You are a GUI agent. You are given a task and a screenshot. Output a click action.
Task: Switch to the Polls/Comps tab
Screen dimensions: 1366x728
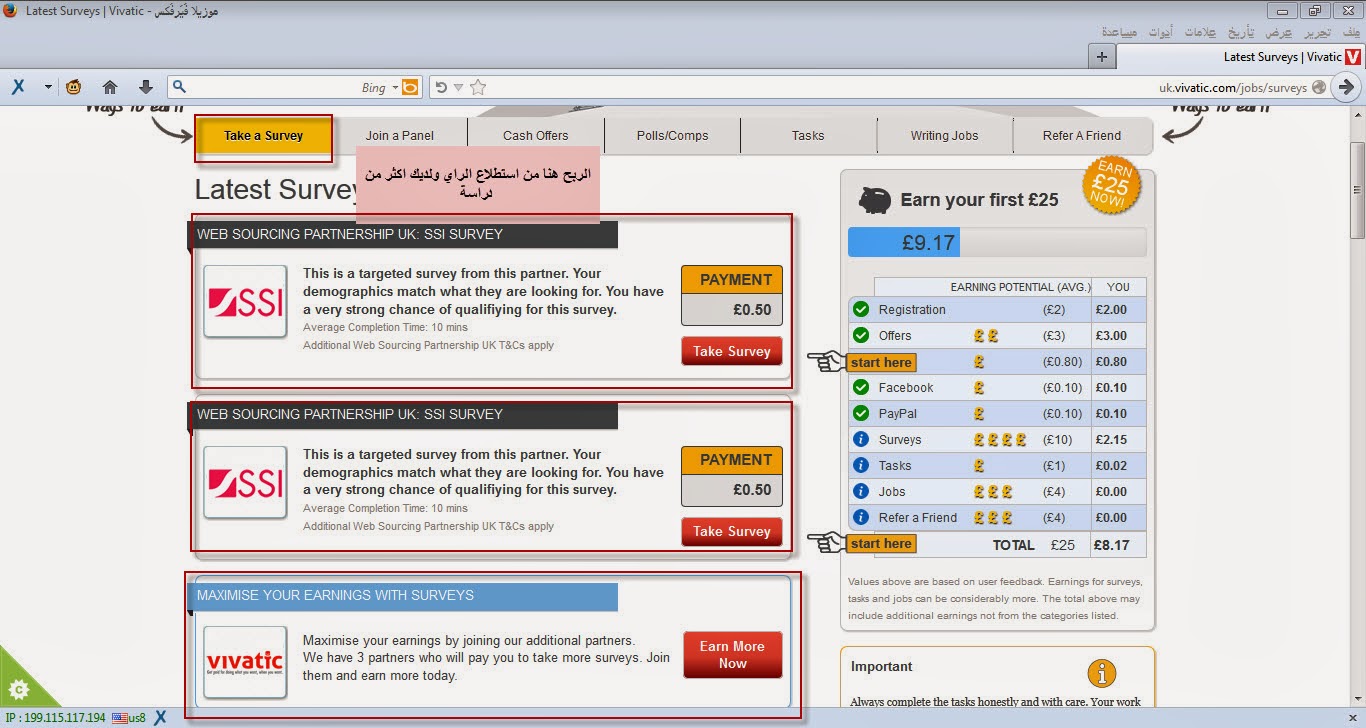click(x=672, y=136)
